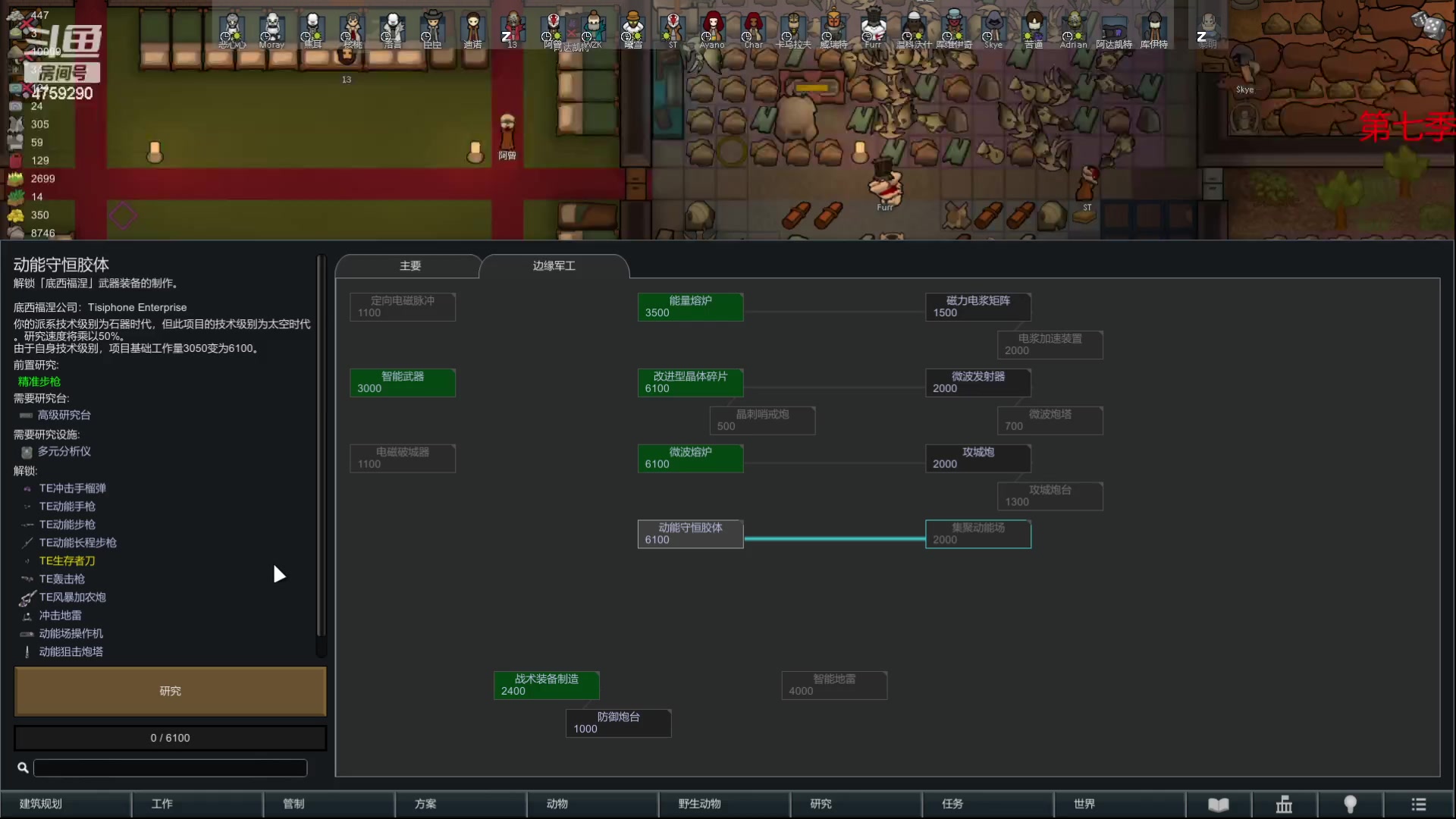This screenshot has width=1456, height=819.
Task: Select the 晶刺哨戒炮 500 research node
Action: point(762,421)
